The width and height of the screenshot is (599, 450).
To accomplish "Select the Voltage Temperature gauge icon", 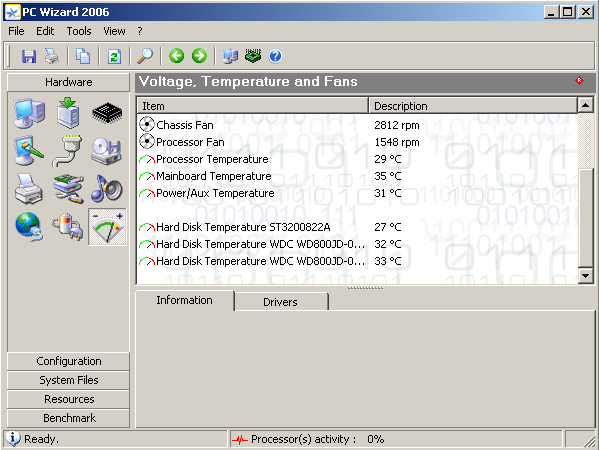I will tap(107, 227).
